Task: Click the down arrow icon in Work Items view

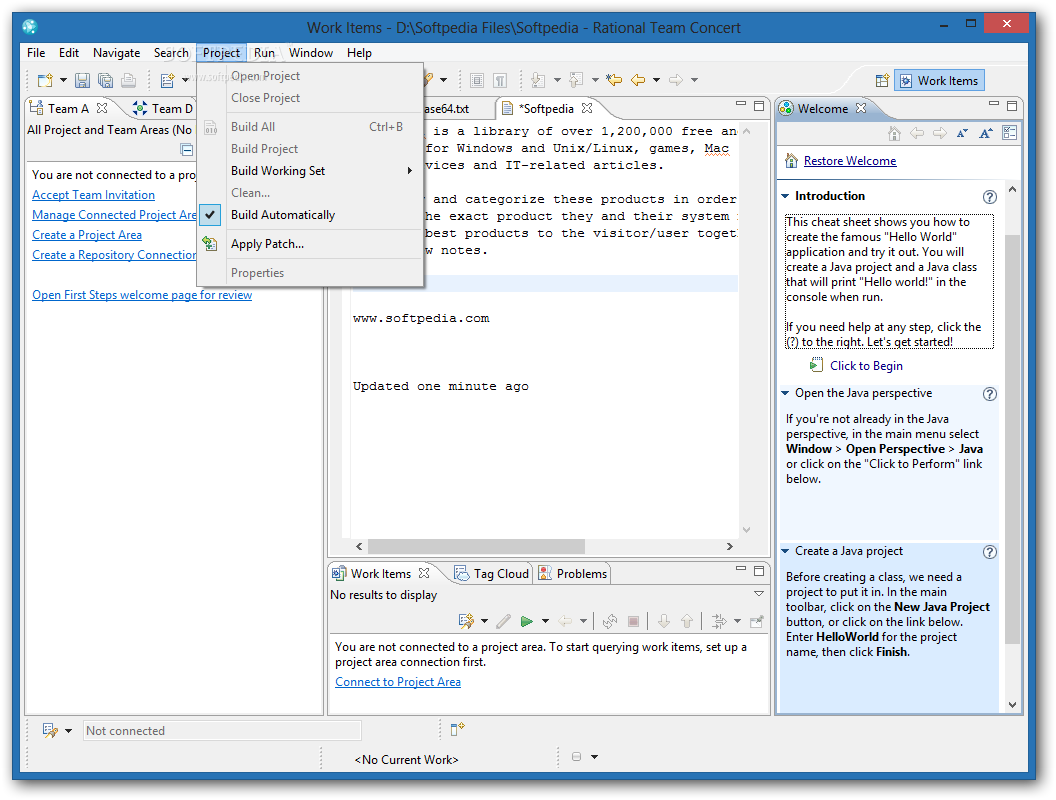Action: tap(663, 621)
